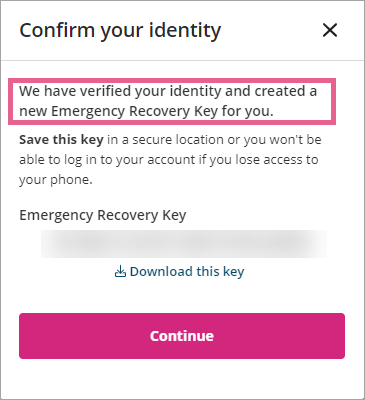Dismiss dialog using the X icon
The height and width of the screenshot is (400, 365).
pos(330,30)
